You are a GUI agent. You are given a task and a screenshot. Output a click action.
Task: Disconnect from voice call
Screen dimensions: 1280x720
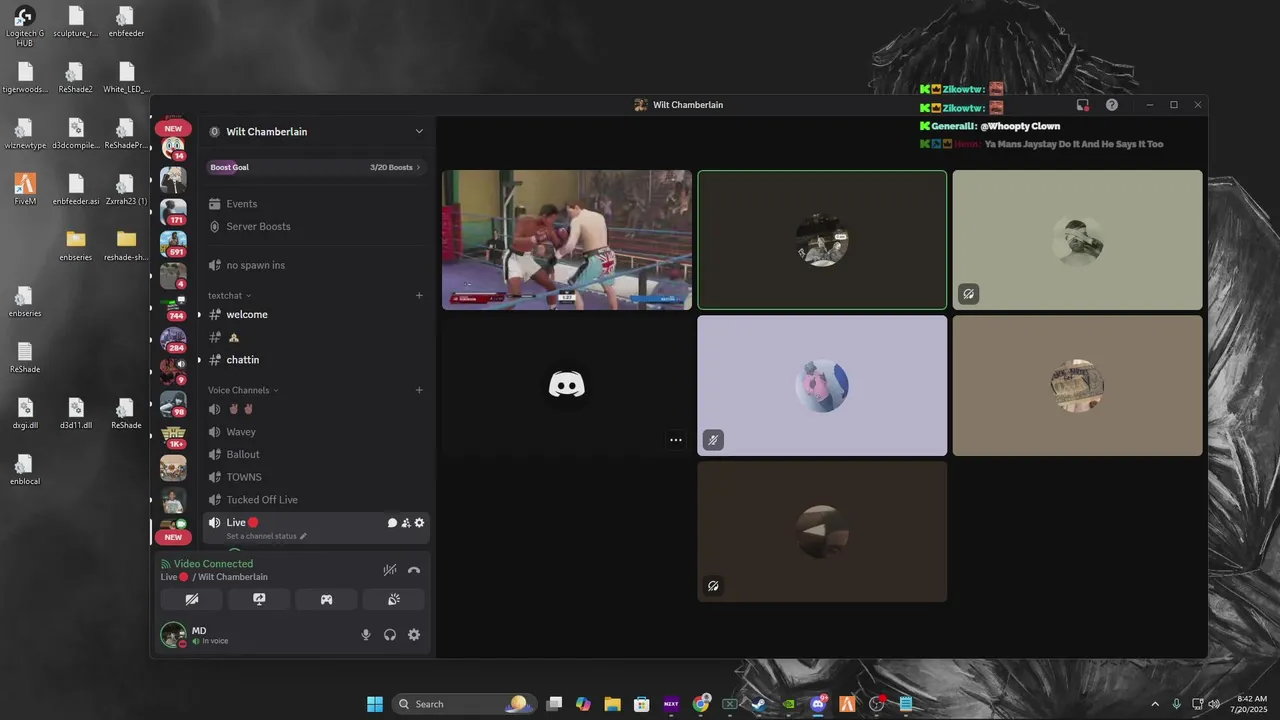point(414,570)
